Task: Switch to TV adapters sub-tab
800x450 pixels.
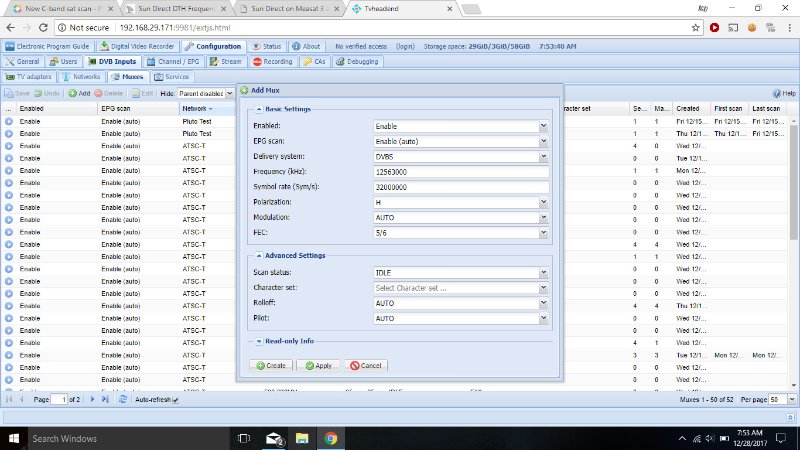Action: click(x=29, y=77)
